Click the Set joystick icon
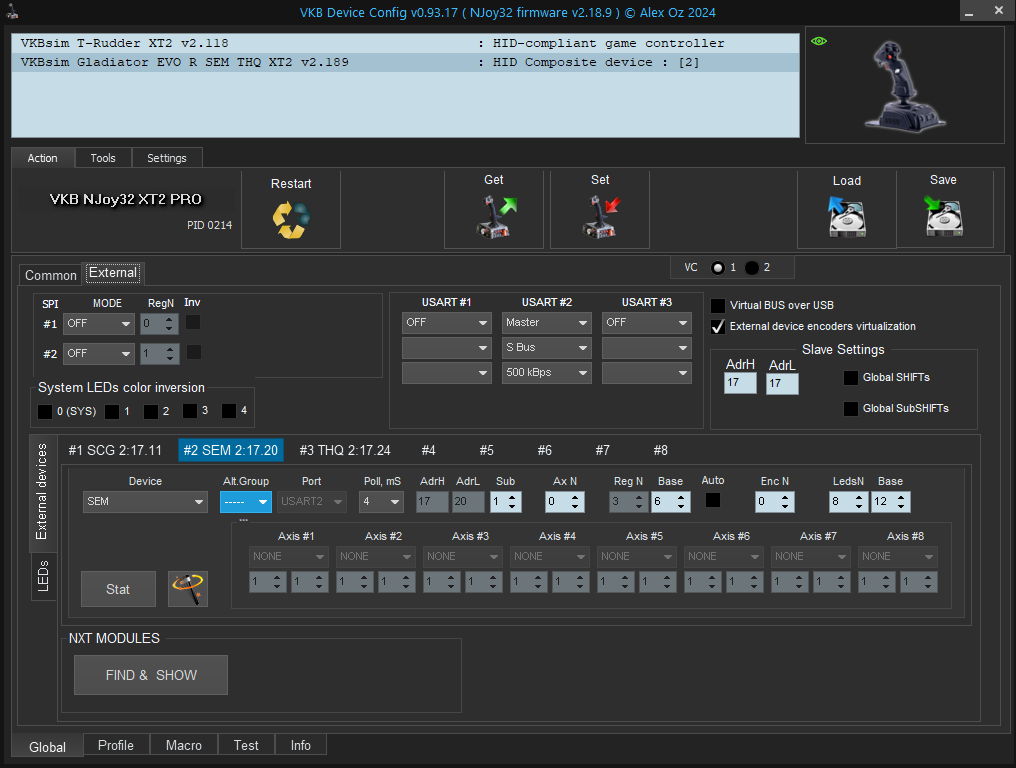 click(601, 217)
